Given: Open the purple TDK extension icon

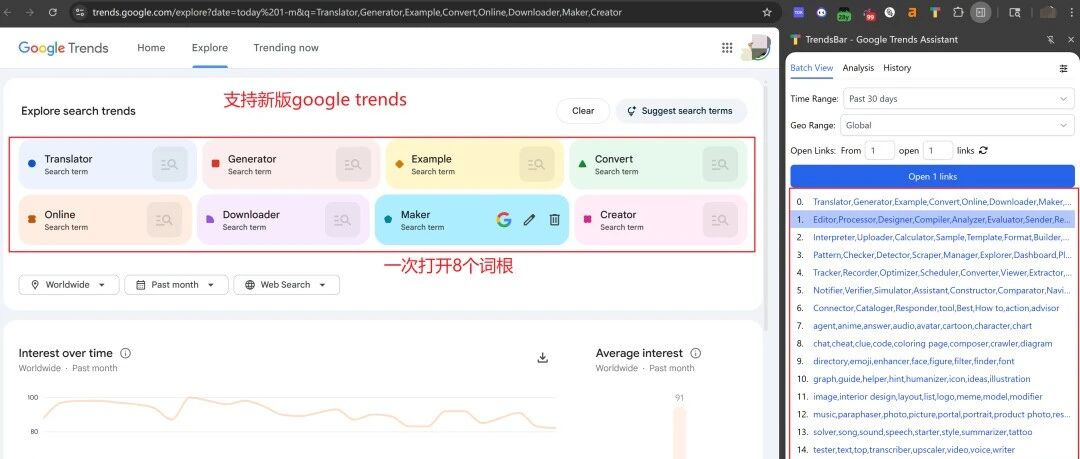Looking at the screenshot, I should click(798, 12).
